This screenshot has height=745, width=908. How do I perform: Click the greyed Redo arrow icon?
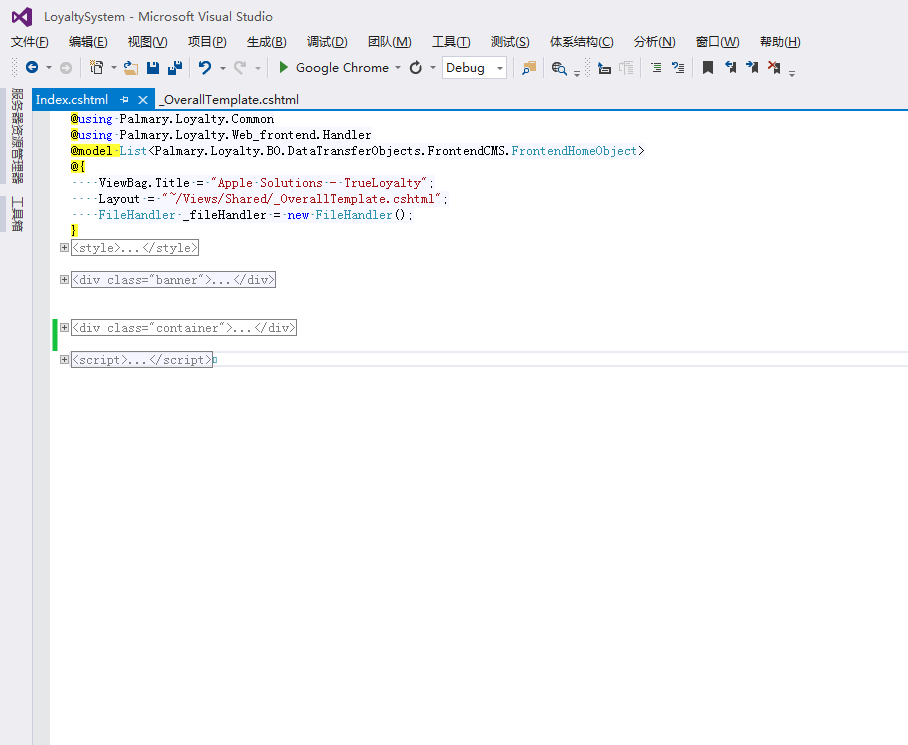240,68
